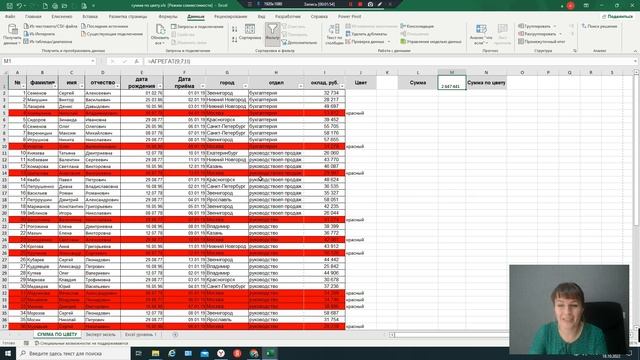The height and width of the screenshot is (360, 640).
Task: Switch to the Разработчик ribbon tab
Action: point(288,17)
